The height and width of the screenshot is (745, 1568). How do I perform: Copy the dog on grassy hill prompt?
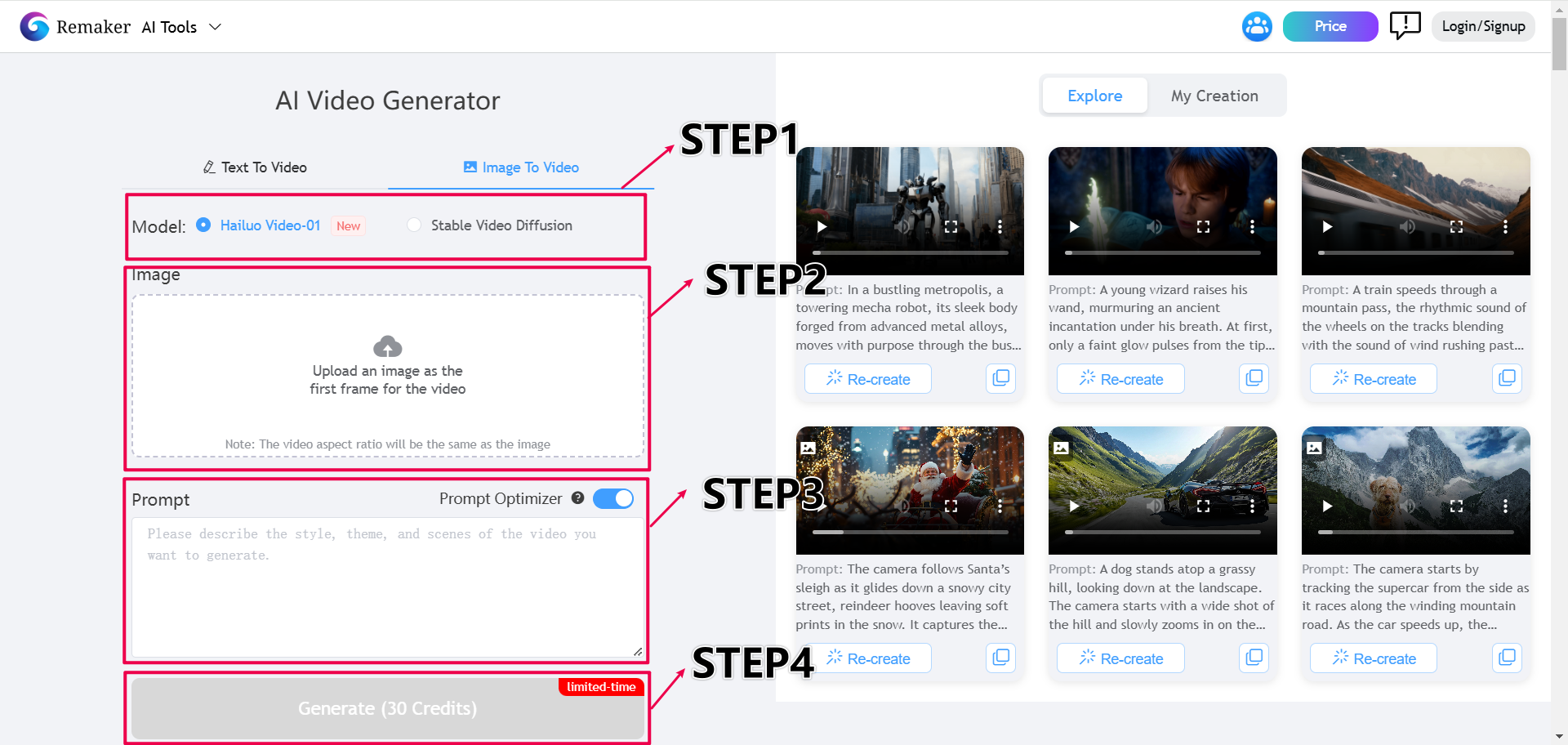point(1254,658)
